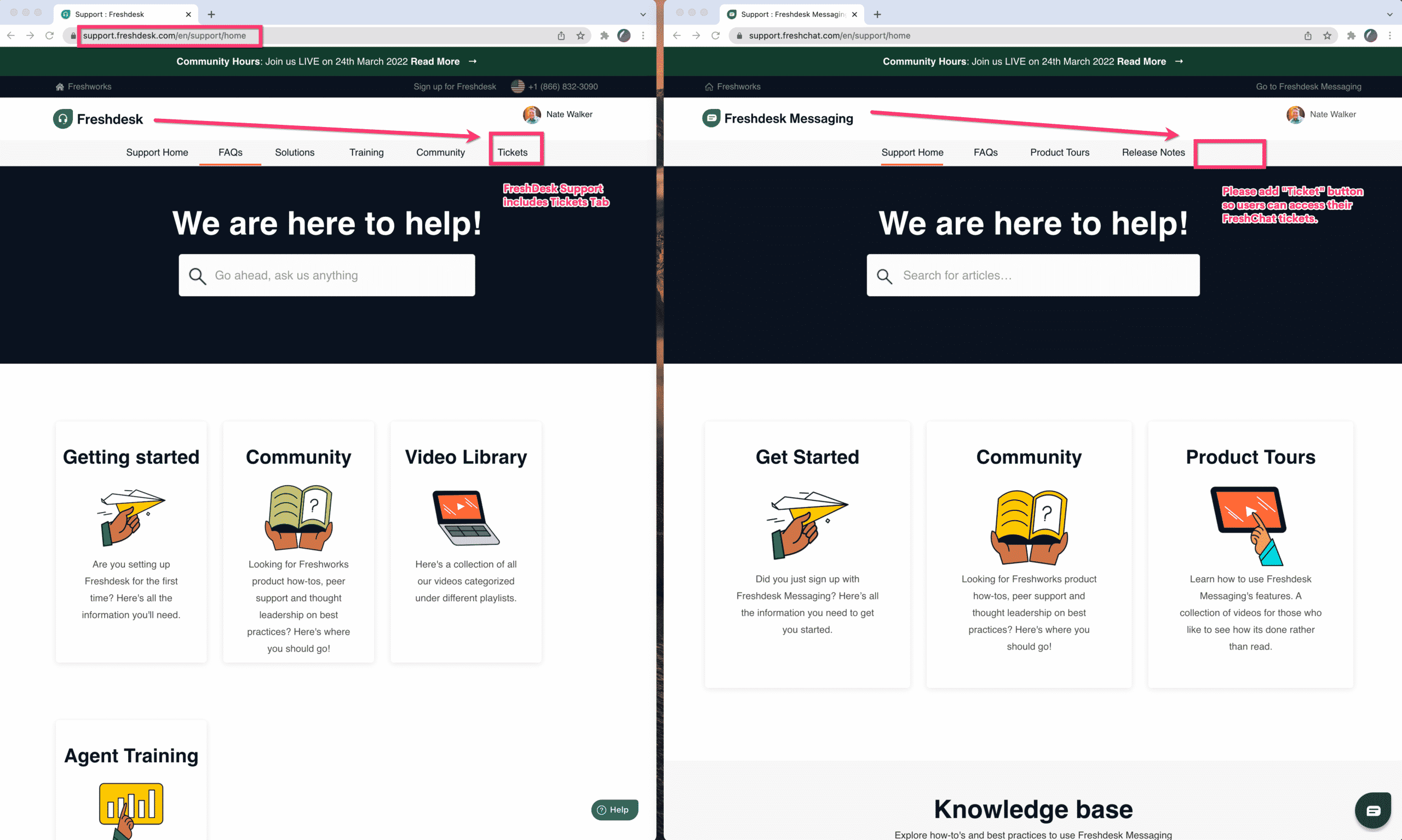The width and height of the screenshot is (1402, 840).
Task: Open the Solutions tab
Action: 294,152
